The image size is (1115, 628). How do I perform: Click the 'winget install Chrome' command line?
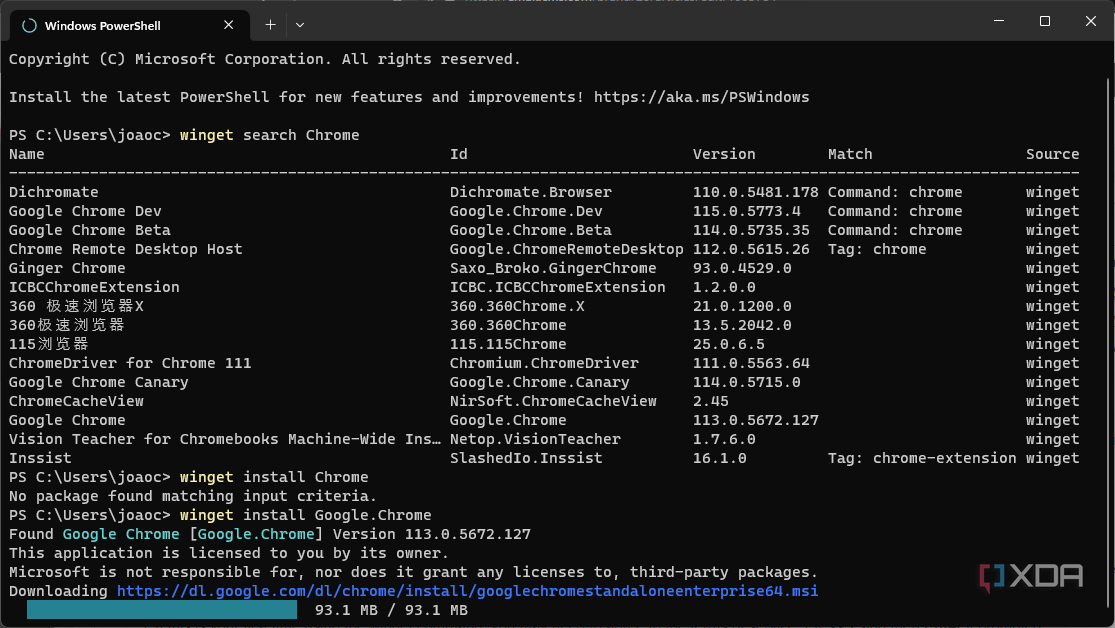[274, 477]
